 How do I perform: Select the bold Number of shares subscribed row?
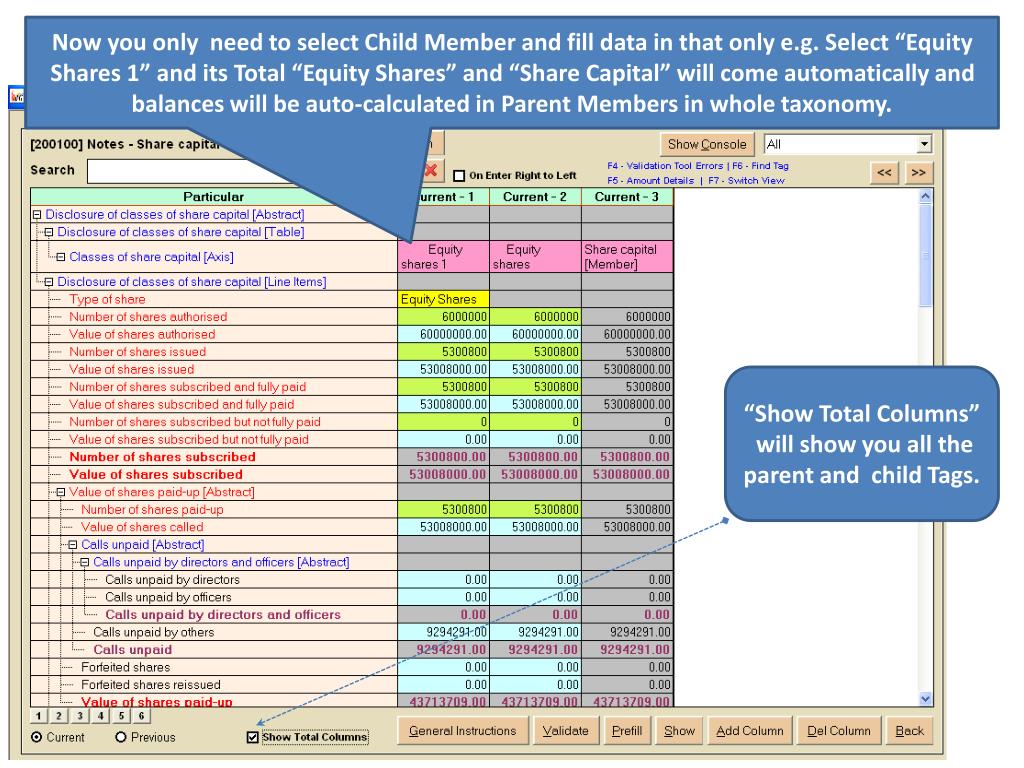click(214, 457)
